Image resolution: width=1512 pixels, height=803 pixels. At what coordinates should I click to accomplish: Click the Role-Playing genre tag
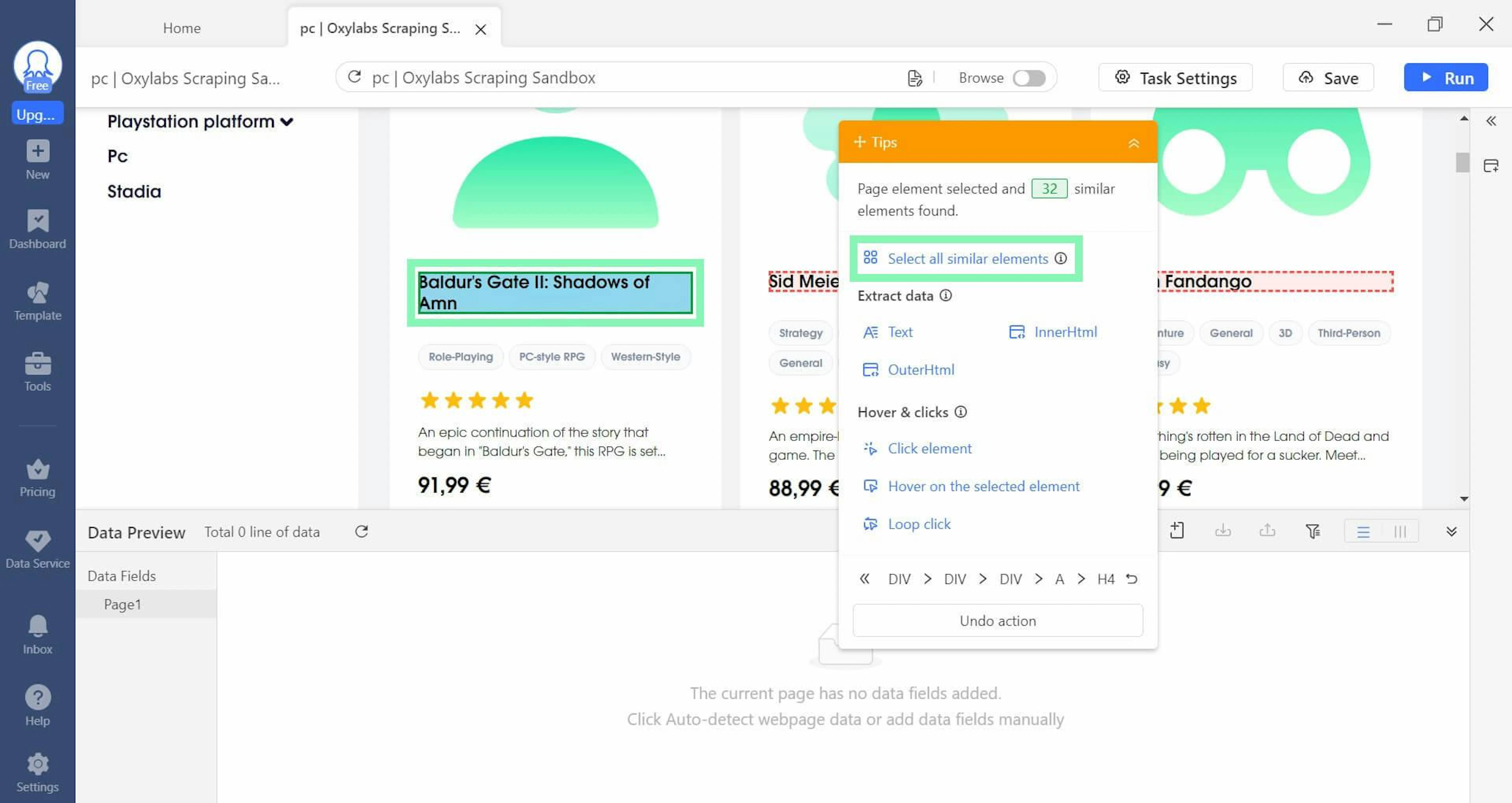pos(461,356)
